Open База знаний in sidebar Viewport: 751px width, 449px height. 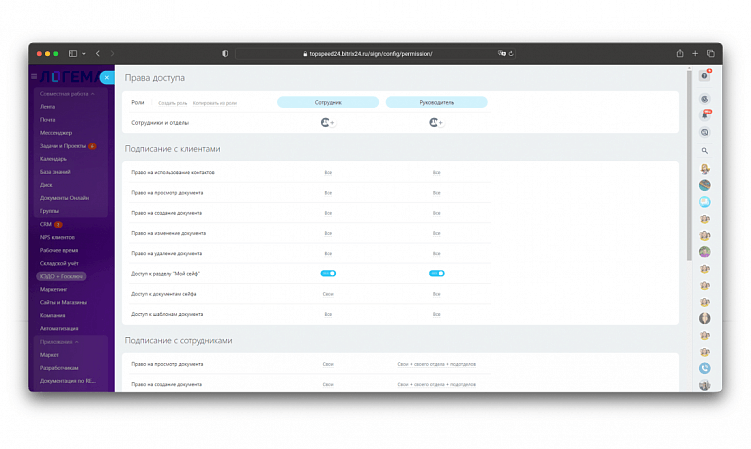55,172
